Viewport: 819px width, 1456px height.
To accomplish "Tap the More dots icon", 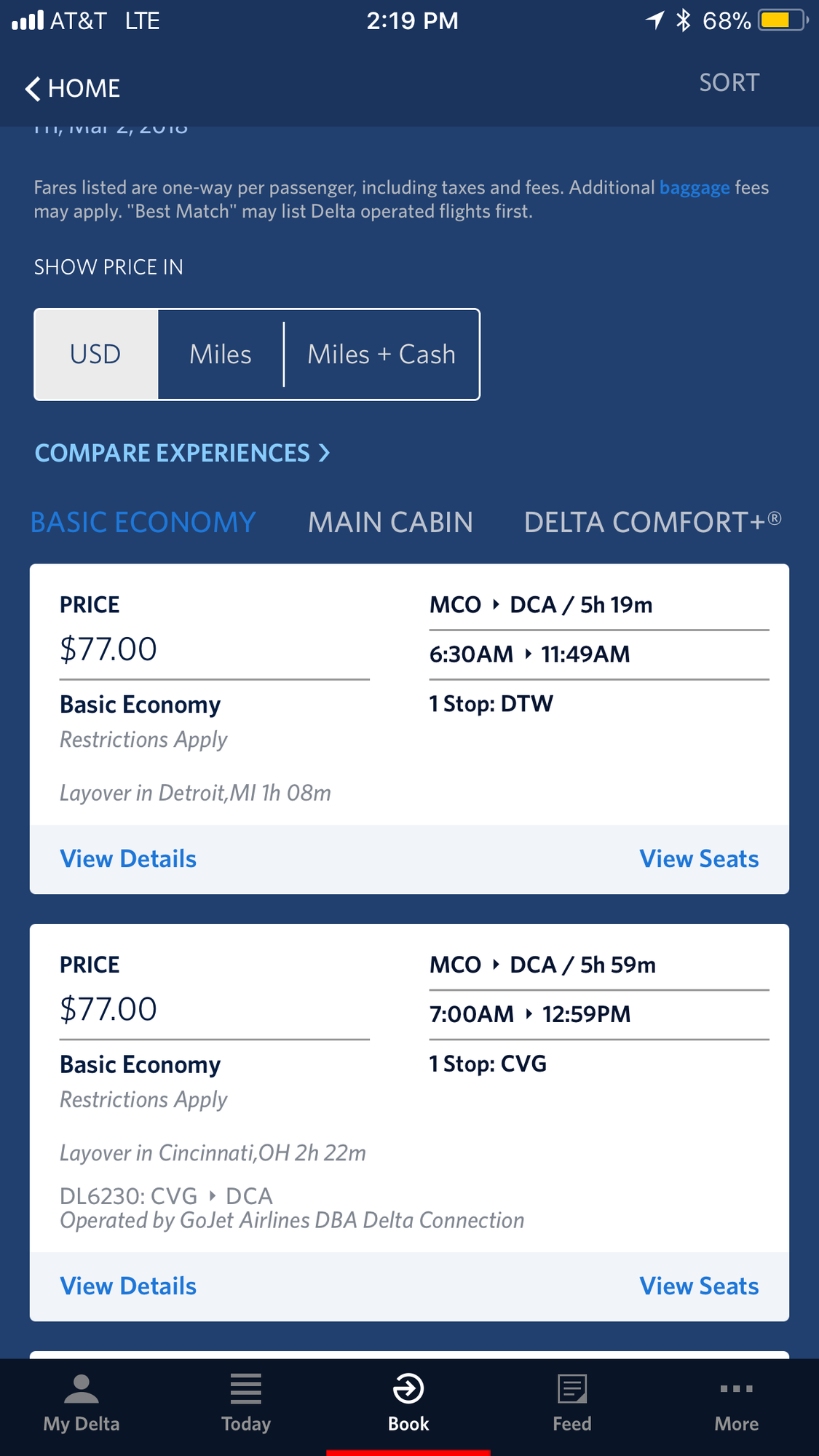I will click(736, 1389).
